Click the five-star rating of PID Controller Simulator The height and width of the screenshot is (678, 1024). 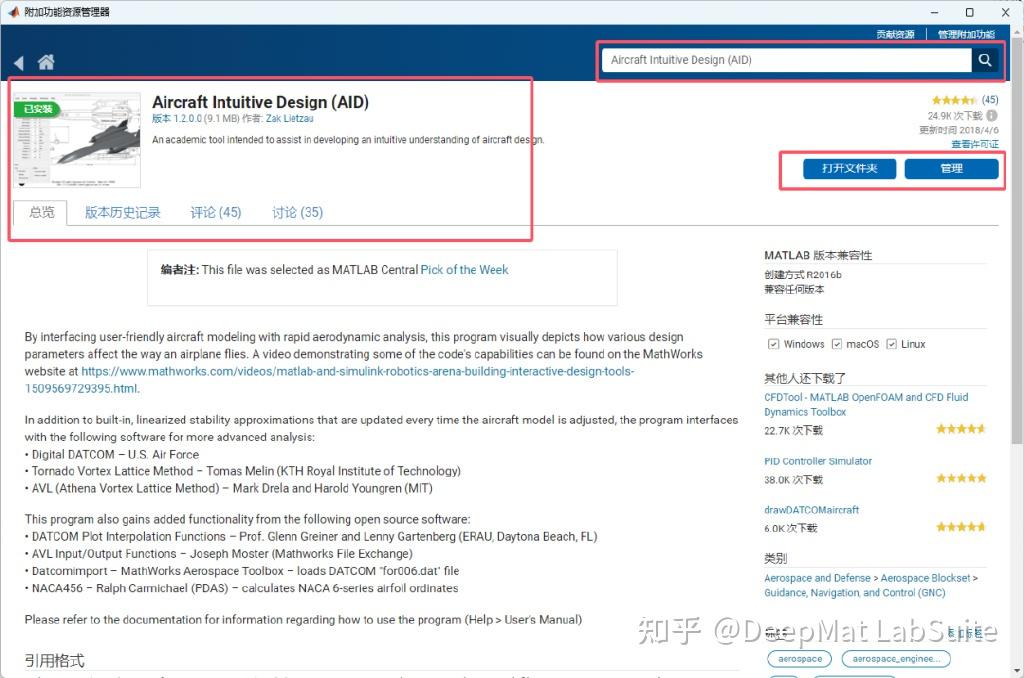click(961, 478)
